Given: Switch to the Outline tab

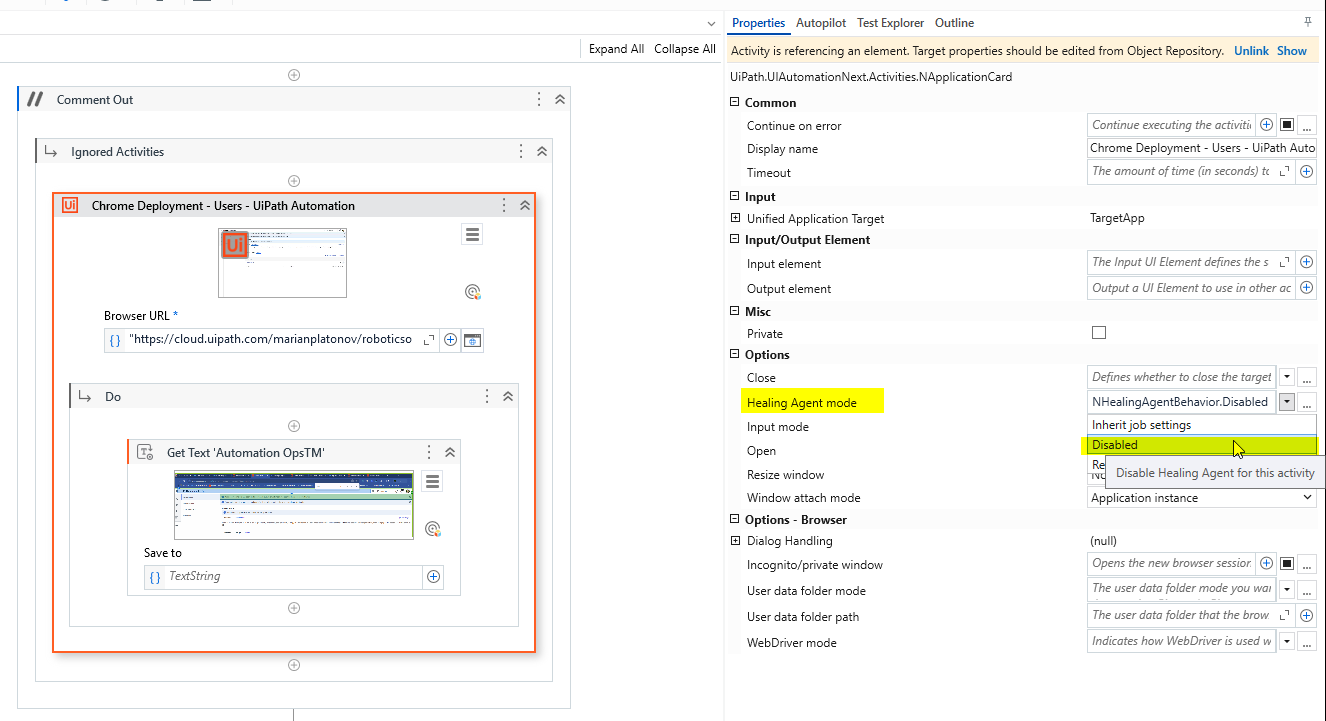Looking at the screenshot, I should [x=954, y=23].
